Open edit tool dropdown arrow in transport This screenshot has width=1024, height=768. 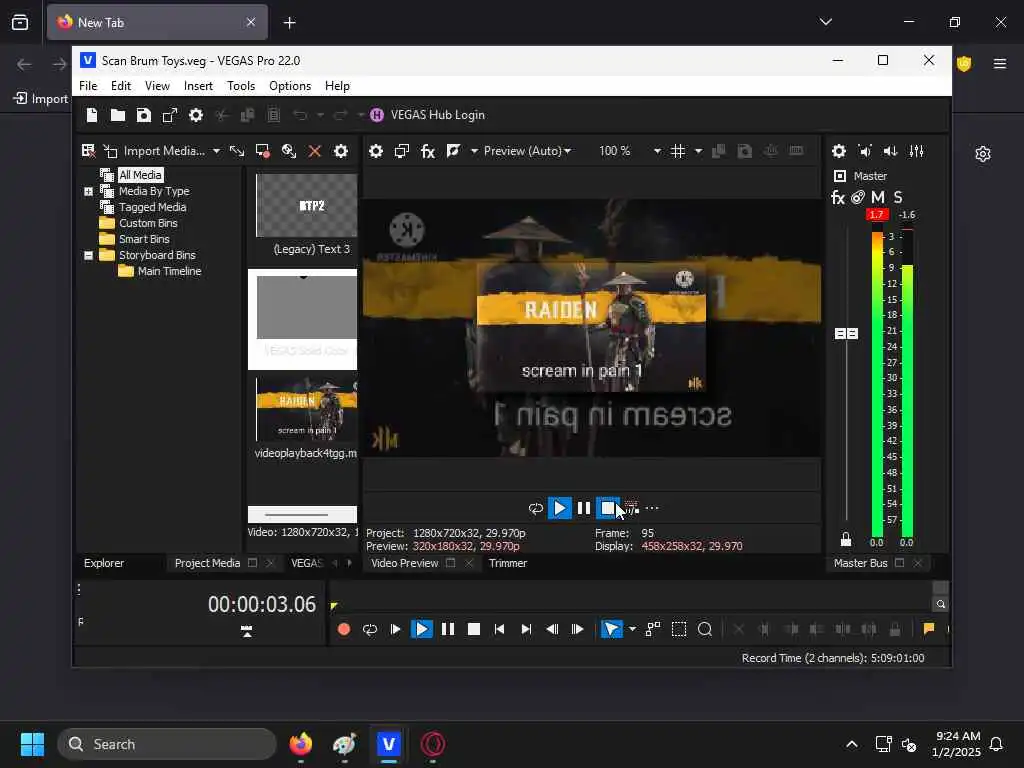coord(632,629)
